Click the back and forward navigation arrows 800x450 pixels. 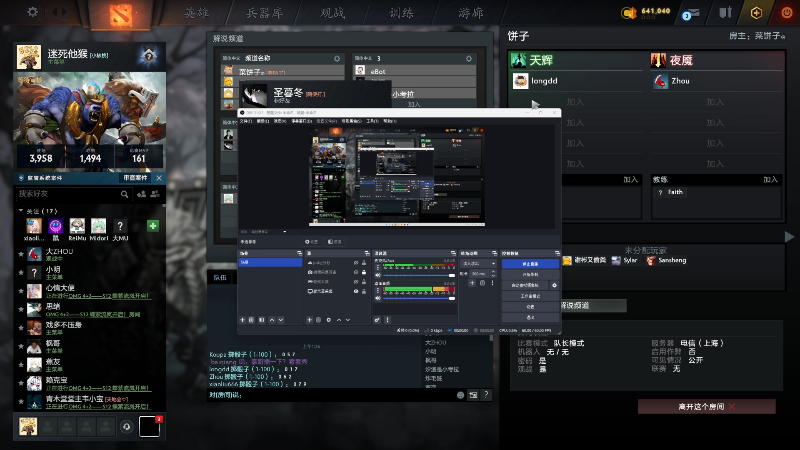click(x=59, y=12)
